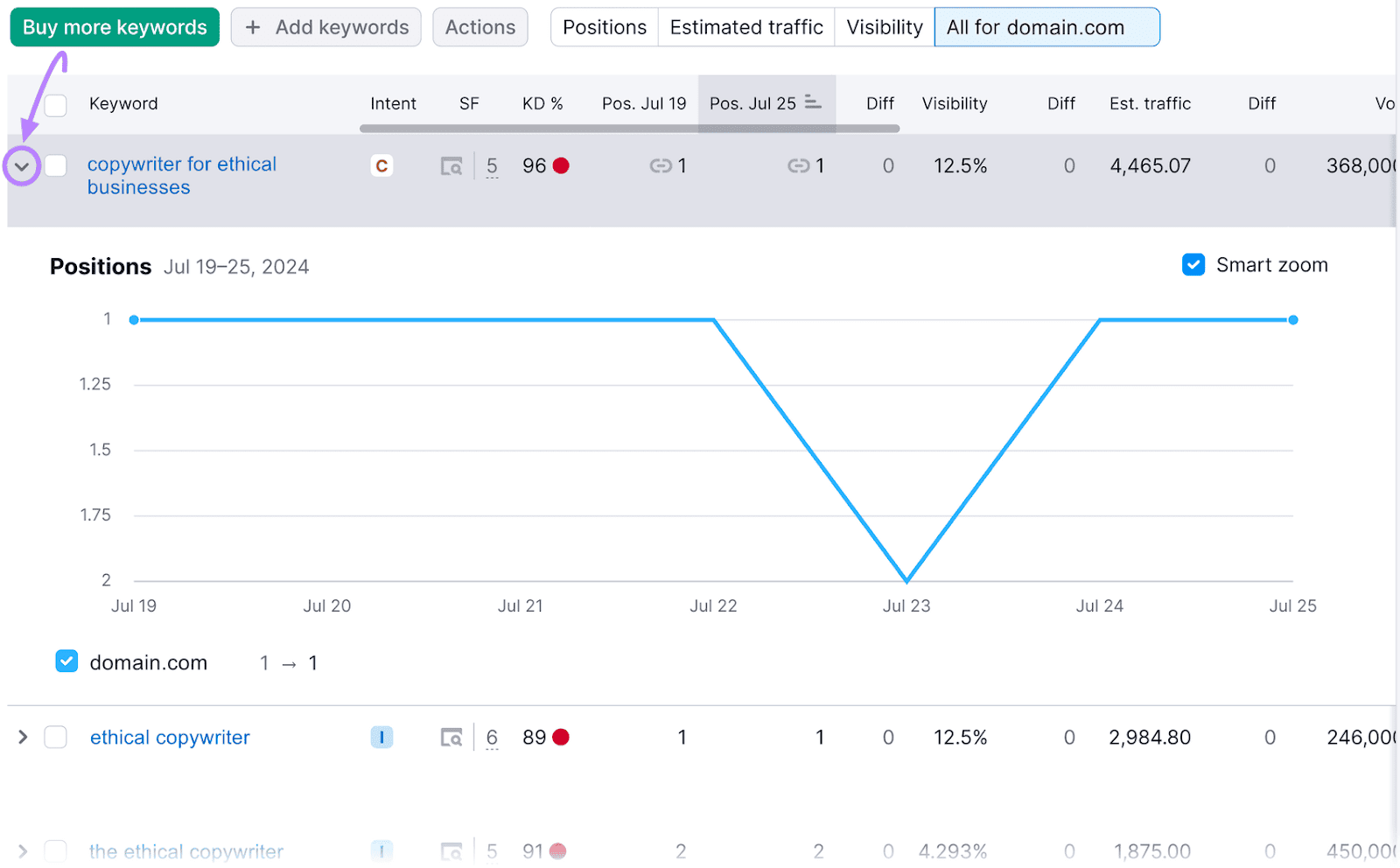Collapse the copywriter for ethical businesses row
1400x868 pixels.
click(22, 166)
